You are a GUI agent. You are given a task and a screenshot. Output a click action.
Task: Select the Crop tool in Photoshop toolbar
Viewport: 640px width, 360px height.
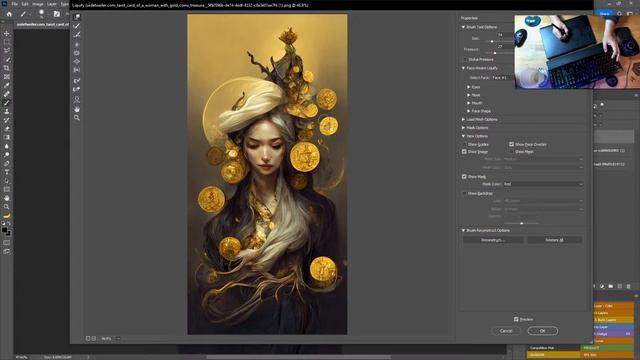[x=7, y=68]
